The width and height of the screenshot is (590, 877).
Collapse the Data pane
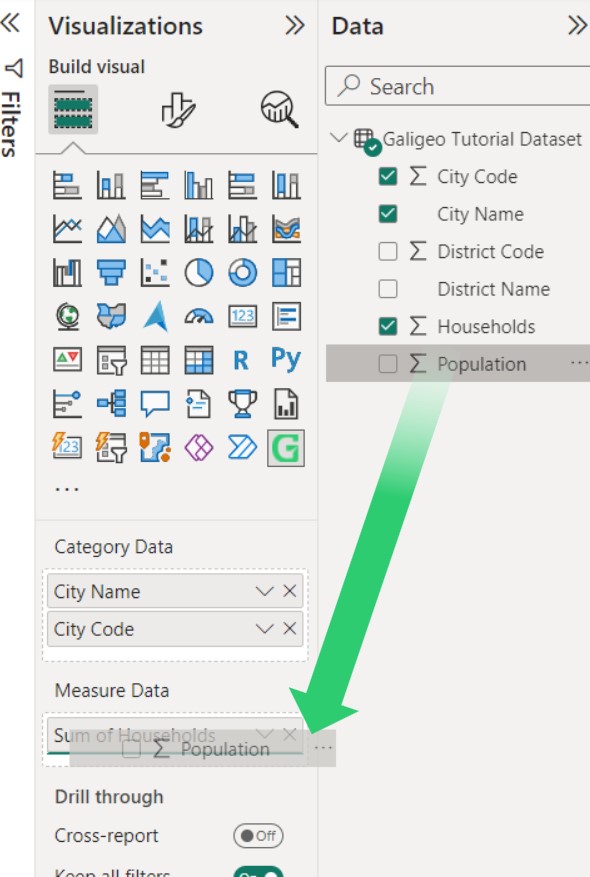(577, 25)
